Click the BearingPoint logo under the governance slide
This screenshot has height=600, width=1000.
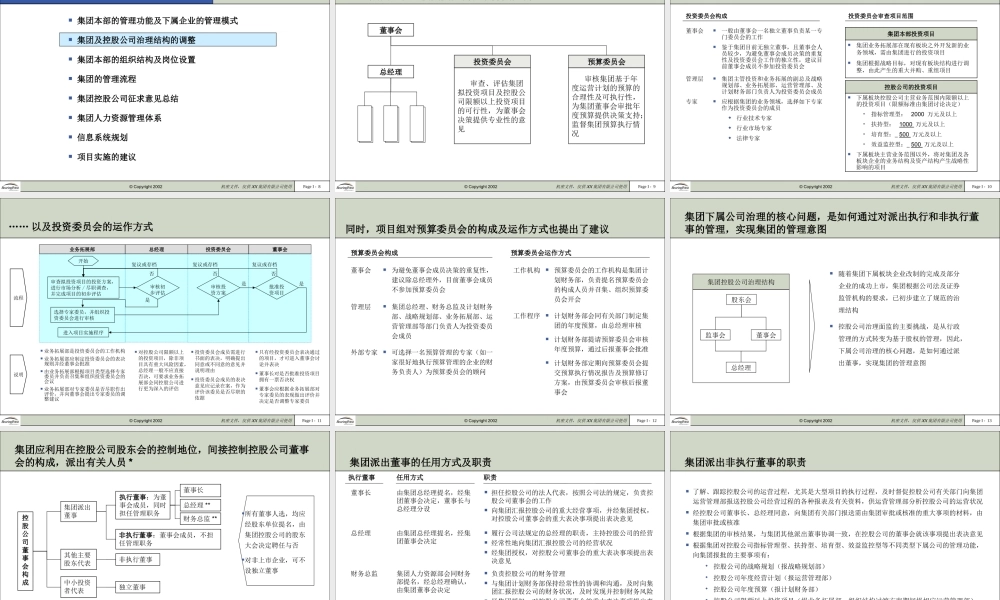680,420
